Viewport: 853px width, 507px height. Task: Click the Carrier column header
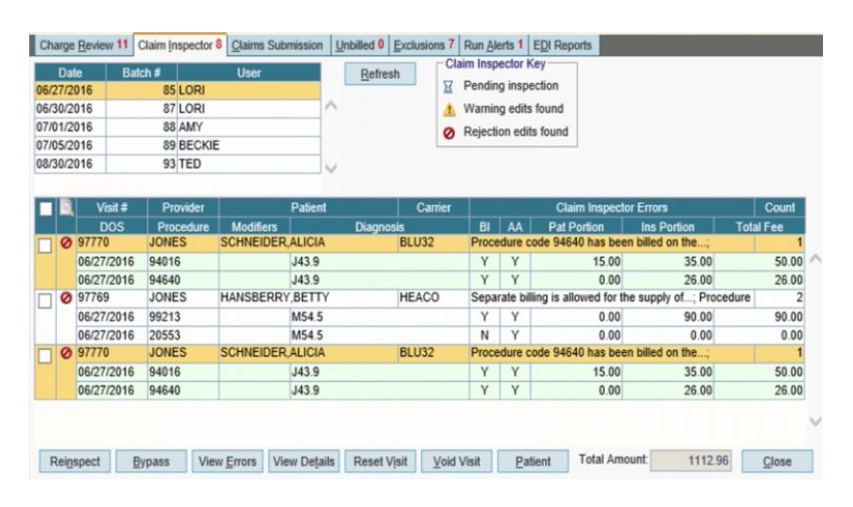tap(434, 208)
